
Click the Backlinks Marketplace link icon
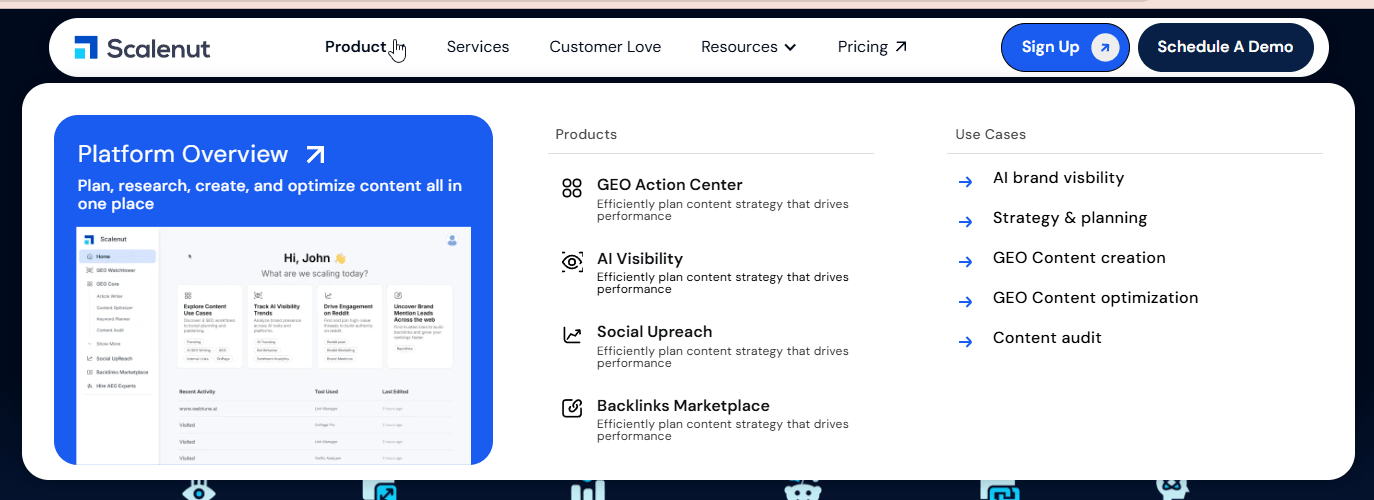[x=572, y=408]
